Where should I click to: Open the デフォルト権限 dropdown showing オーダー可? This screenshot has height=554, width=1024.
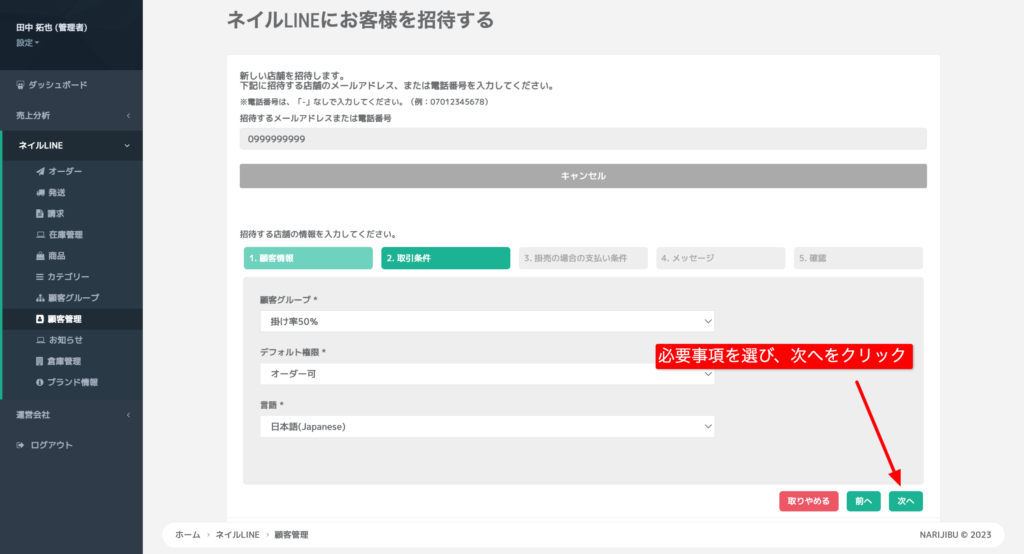486,374
